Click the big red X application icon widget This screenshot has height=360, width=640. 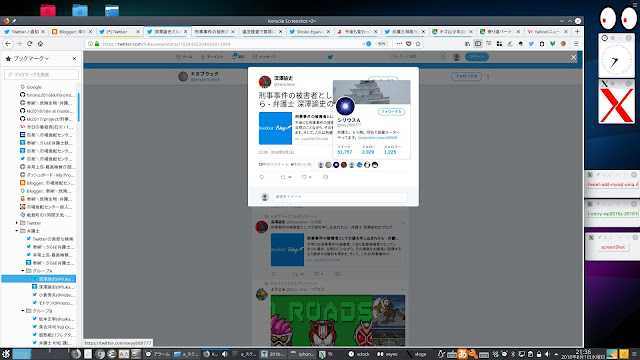pyautogui.click(x=616, y=105)
